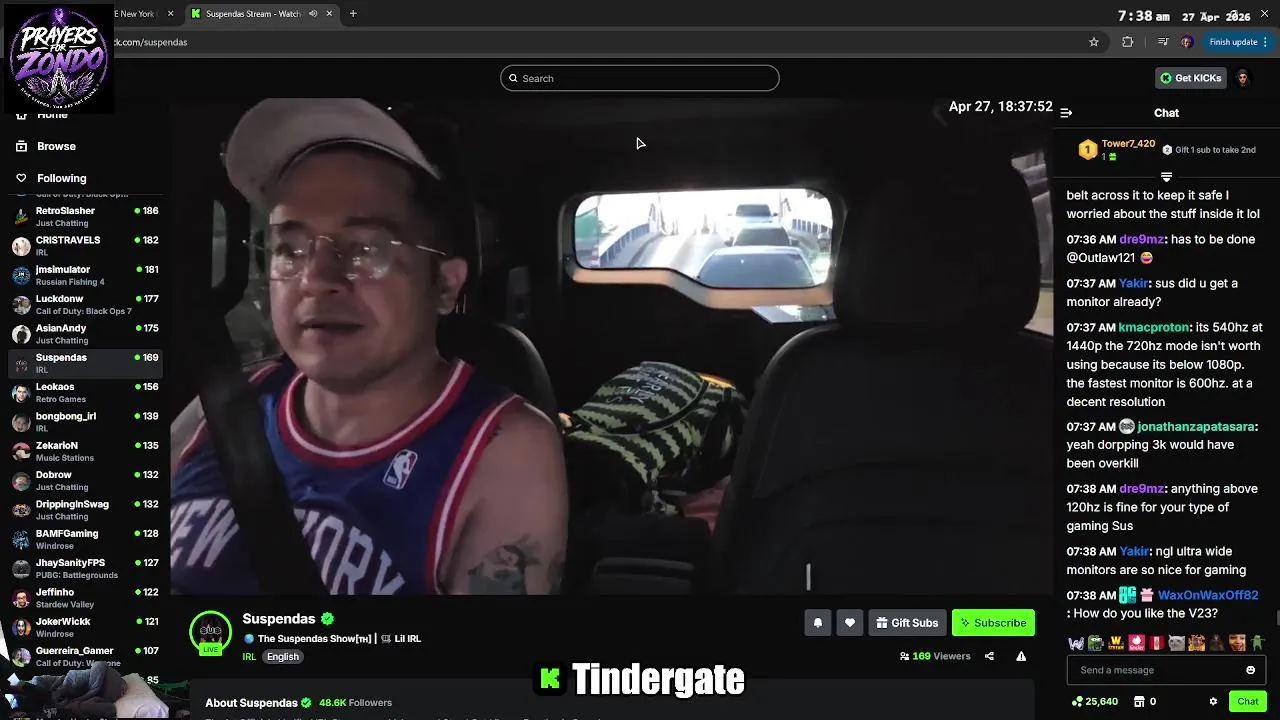The width and height of the screenshot is (1280, 720).
Task: Expand the gift leaderboard chevron
Action: [x=1166, y=177]
